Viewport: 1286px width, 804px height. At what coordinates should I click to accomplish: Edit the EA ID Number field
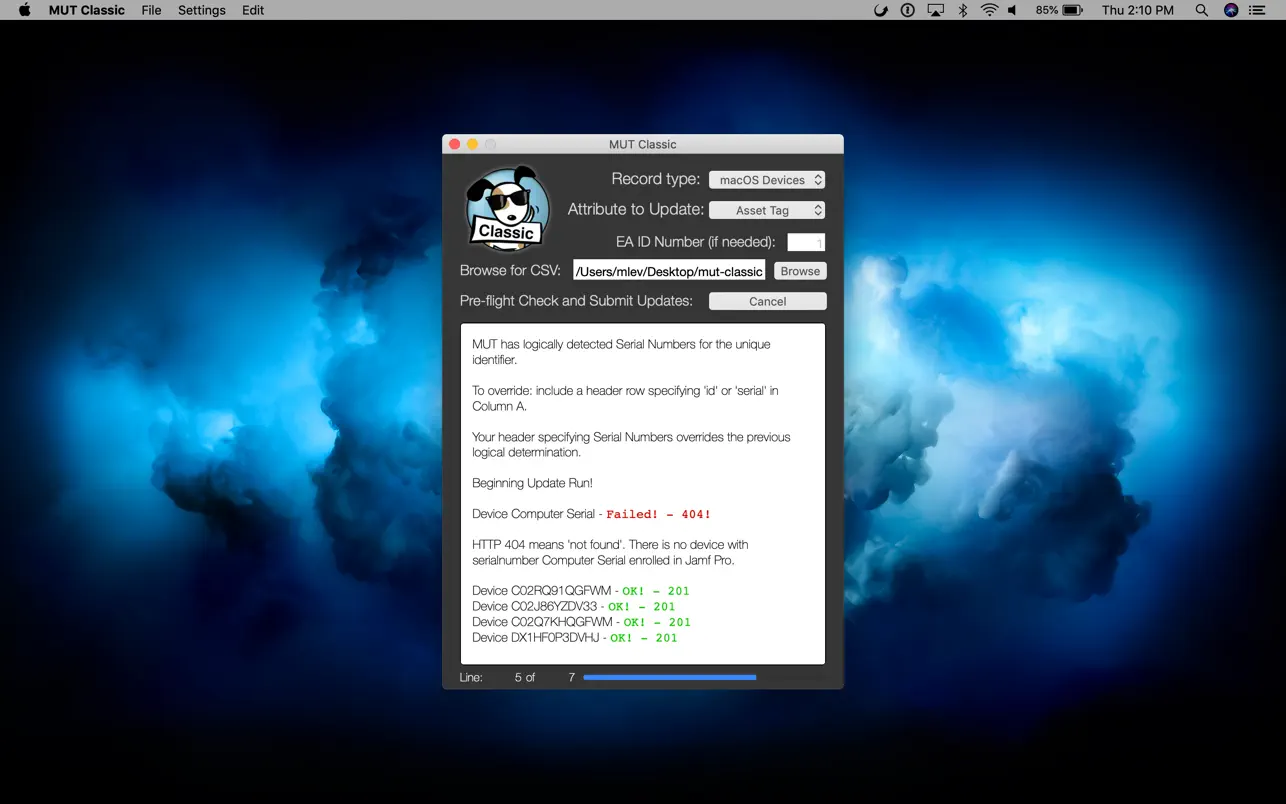[806, 241]
